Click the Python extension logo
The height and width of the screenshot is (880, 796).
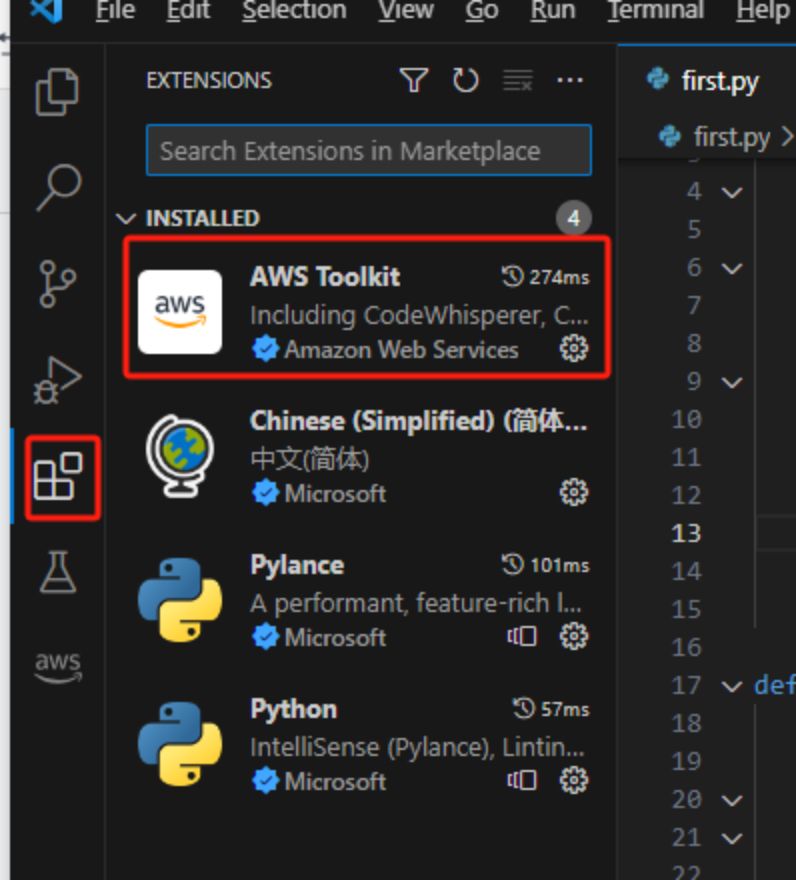180,744
